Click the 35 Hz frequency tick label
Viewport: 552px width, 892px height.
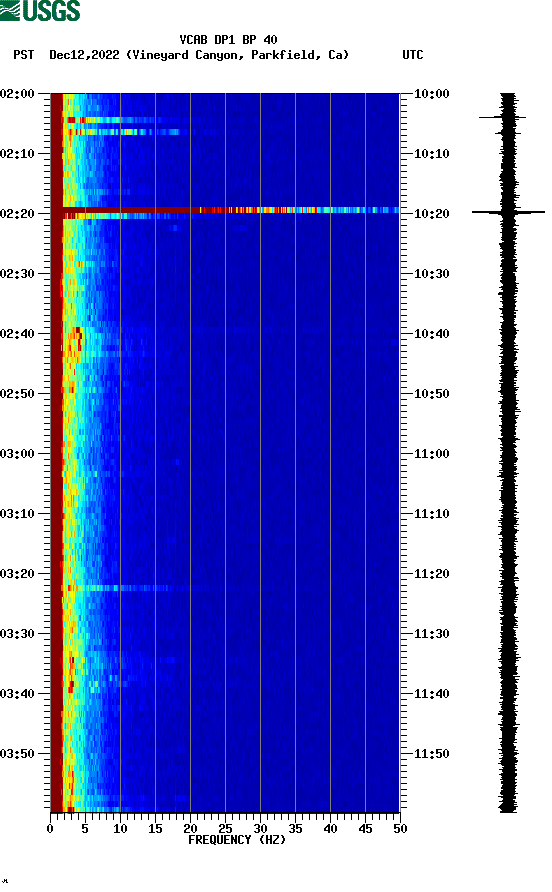tap(295, 829)
